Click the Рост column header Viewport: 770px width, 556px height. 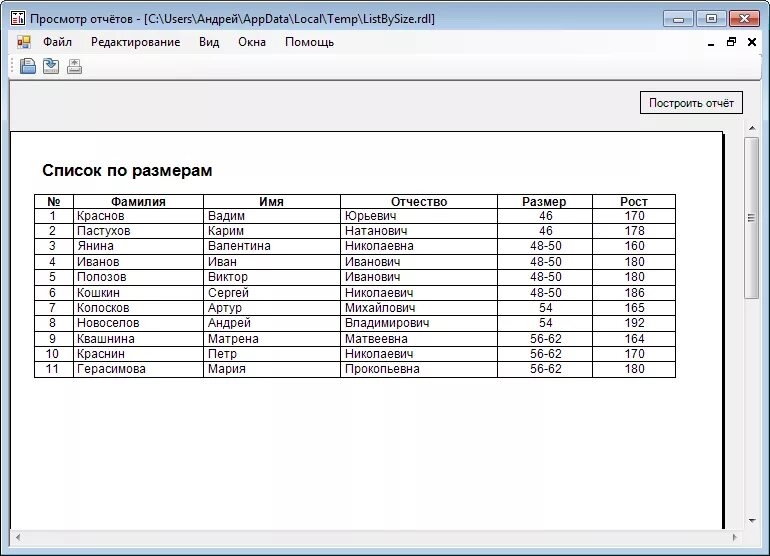tap(634, 201)
